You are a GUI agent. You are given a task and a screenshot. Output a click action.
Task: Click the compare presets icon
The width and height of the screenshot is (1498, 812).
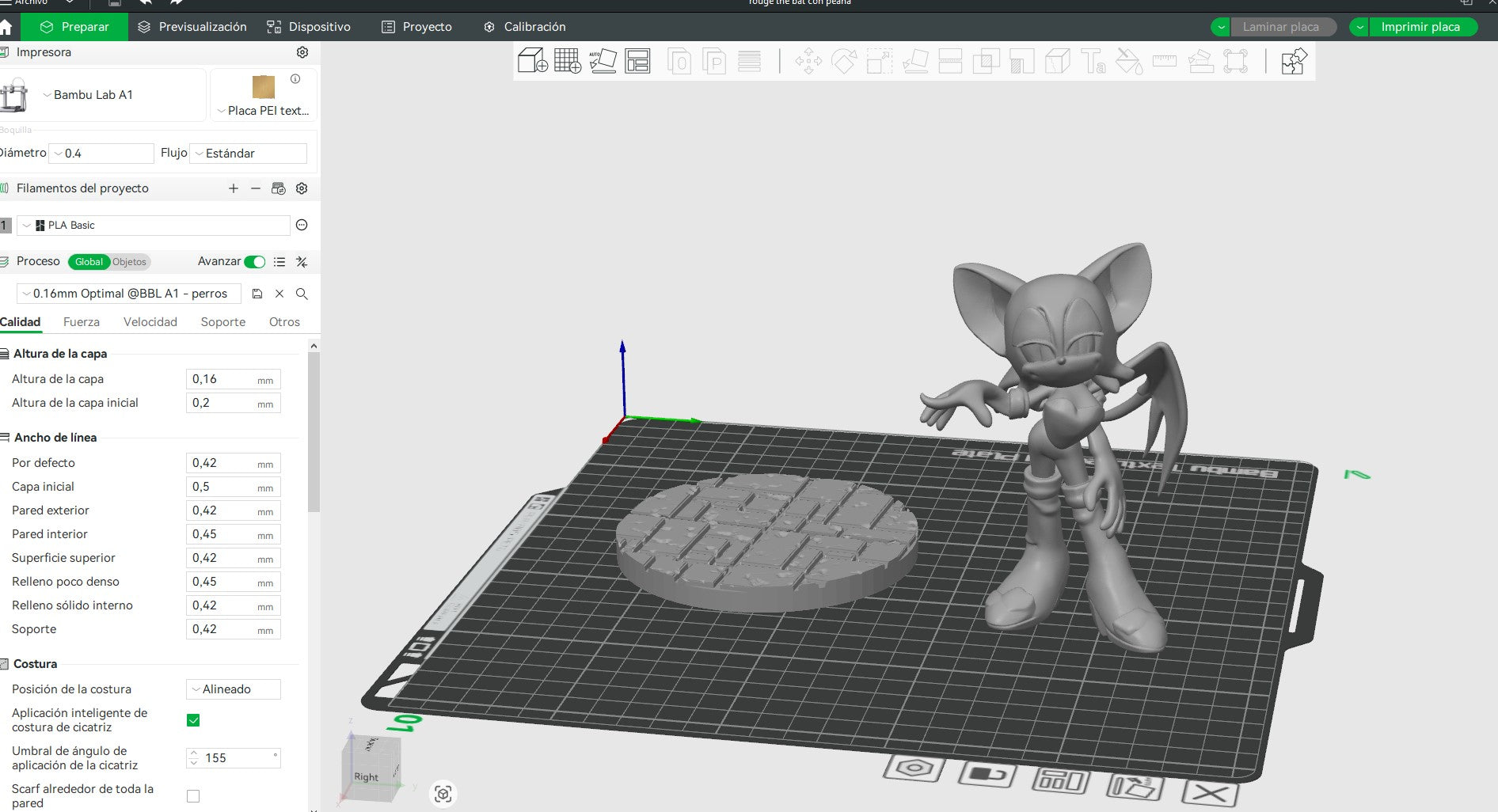coord(302,262)
